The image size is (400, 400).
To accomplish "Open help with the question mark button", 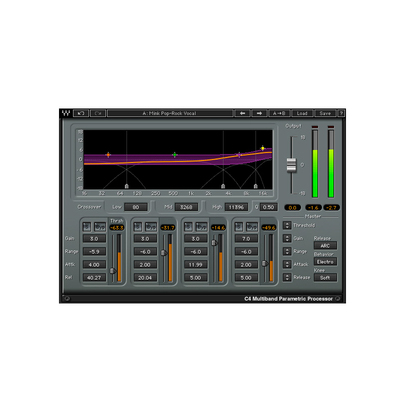I will pyautogui.click(x=341, y=113).
